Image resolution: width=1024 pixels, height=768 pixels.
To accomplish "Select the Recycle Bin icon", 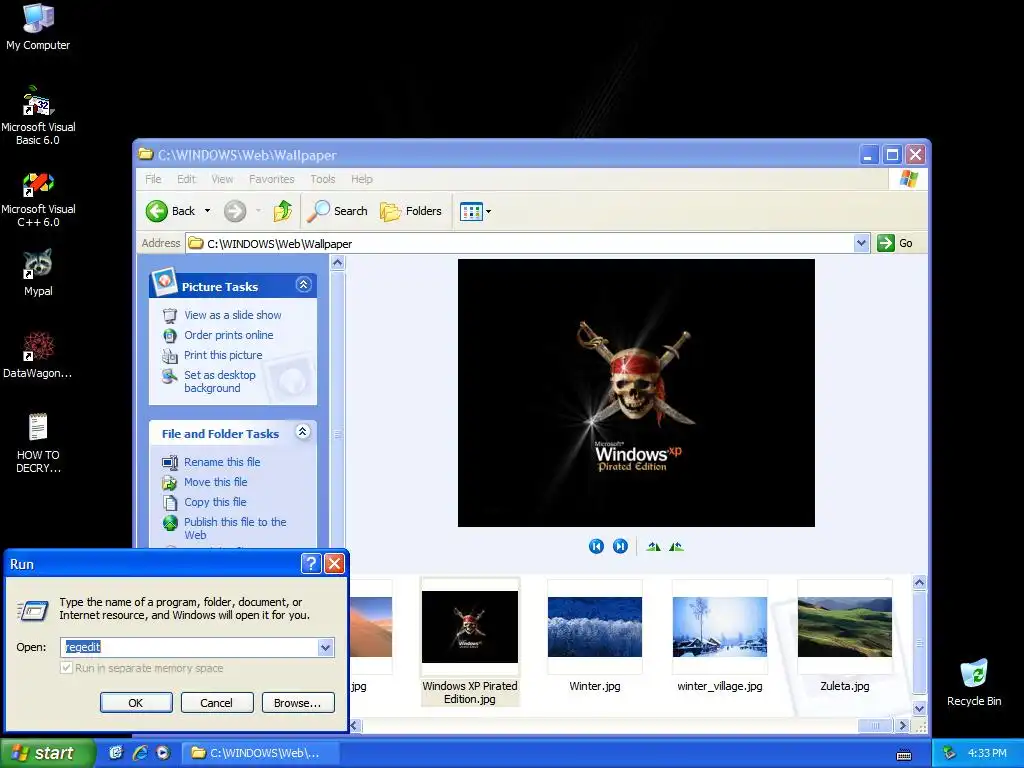I will pos(974,682).
